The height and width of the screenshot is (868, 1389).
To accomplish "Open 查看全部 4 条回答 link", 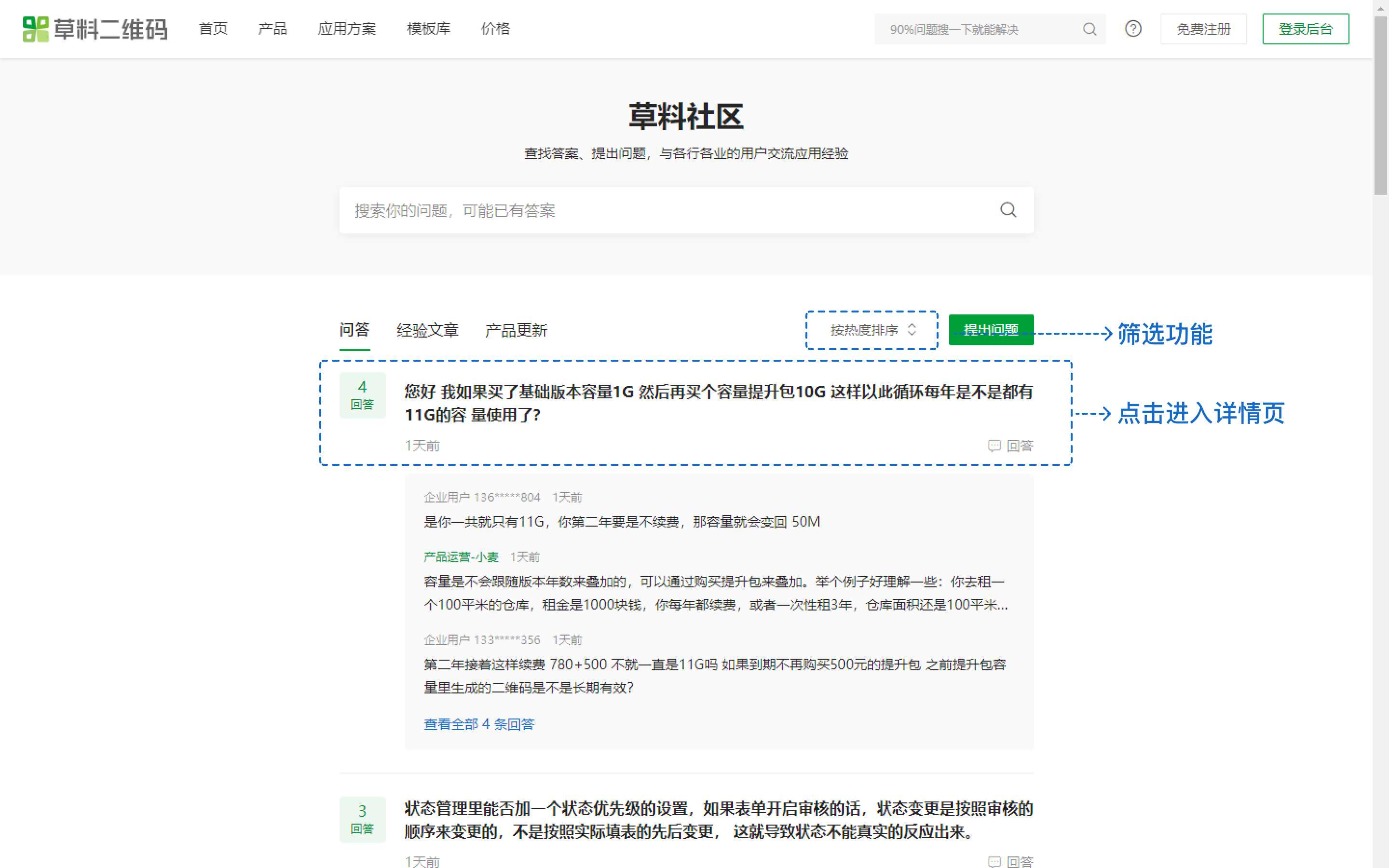I will tap(479, 724).
